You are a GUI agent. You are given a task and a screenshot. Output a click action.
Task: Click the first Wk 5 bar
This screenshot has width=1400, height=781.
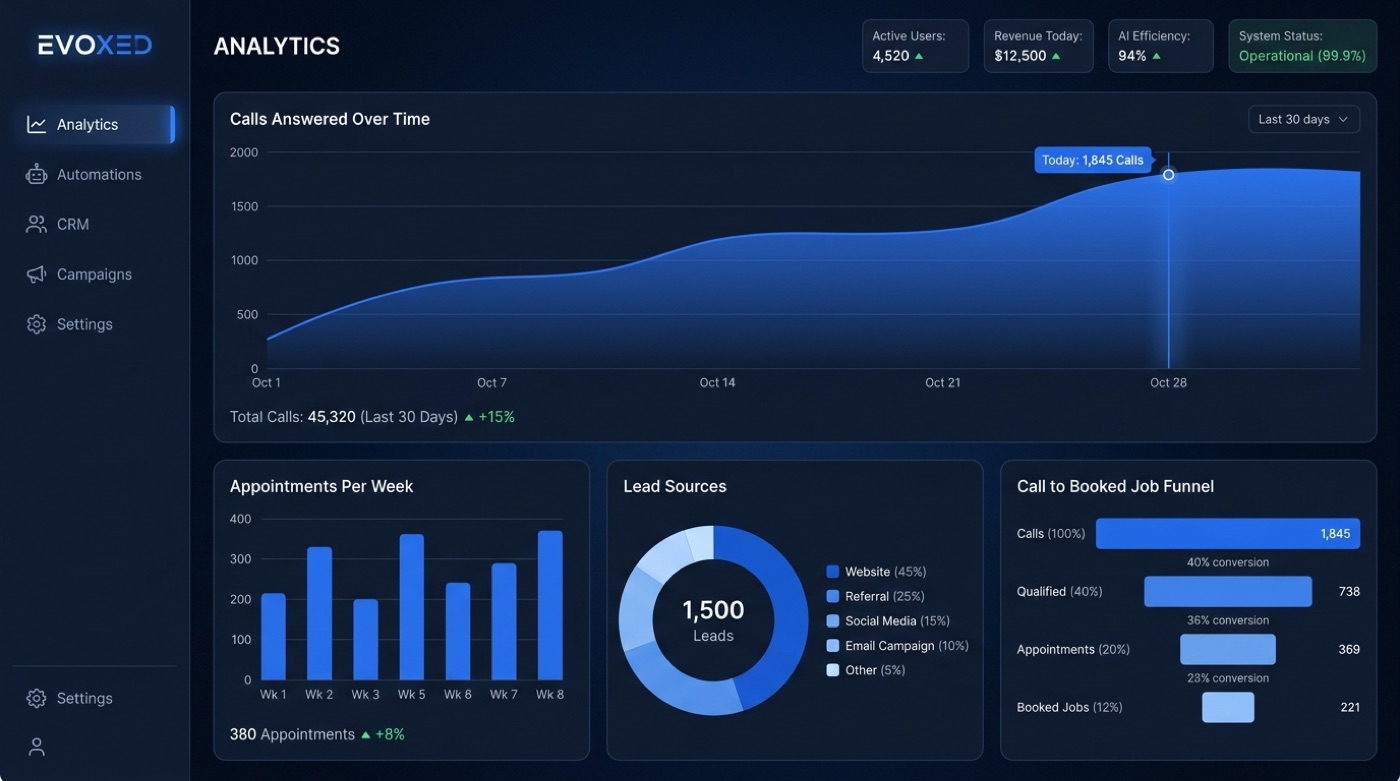(411, 607)
